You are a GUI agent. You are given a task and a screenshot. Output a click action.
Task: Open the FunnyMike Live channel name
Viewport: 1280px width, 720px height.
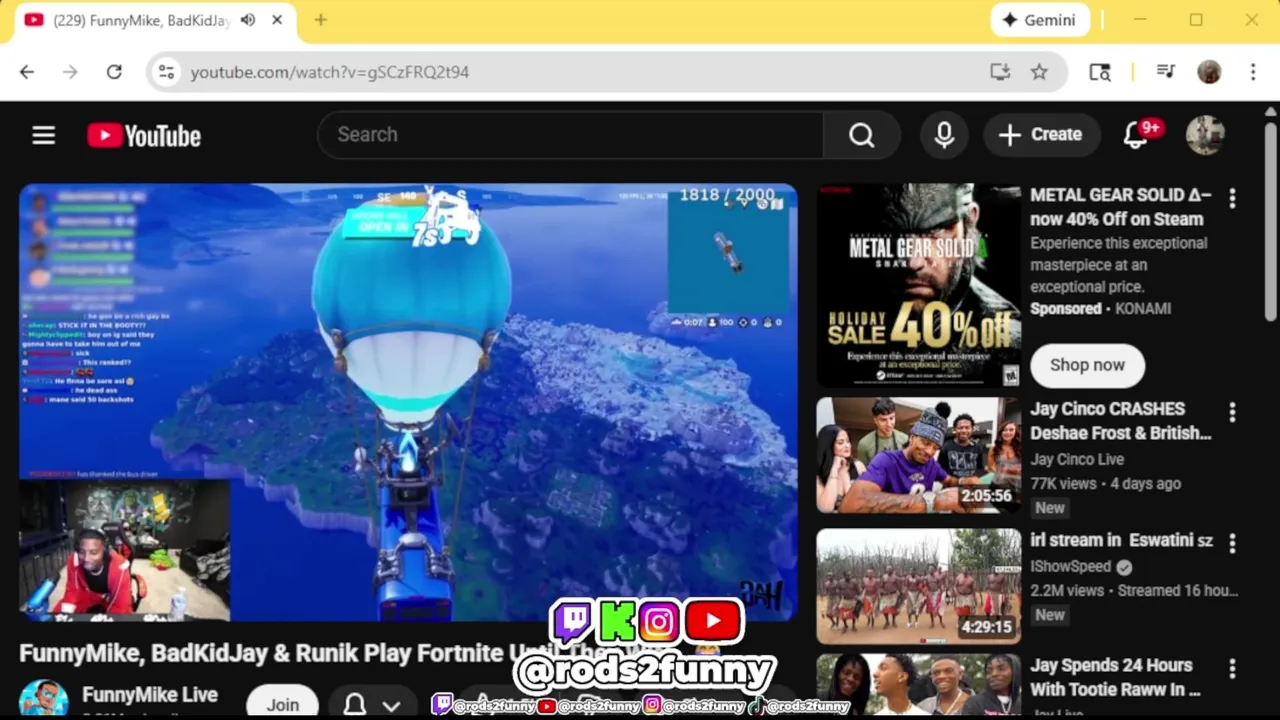pos(150,694)
